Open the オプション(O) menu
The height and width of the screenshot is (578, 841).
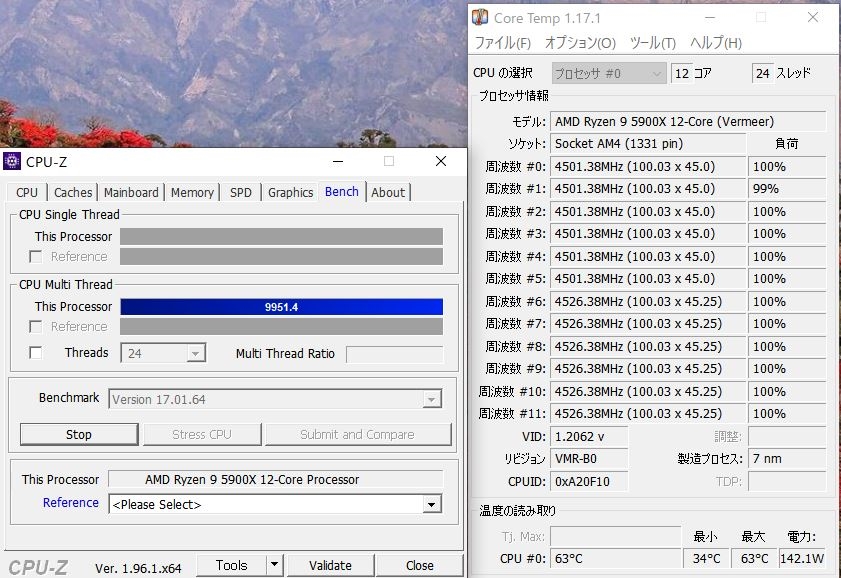pos(580,43)
